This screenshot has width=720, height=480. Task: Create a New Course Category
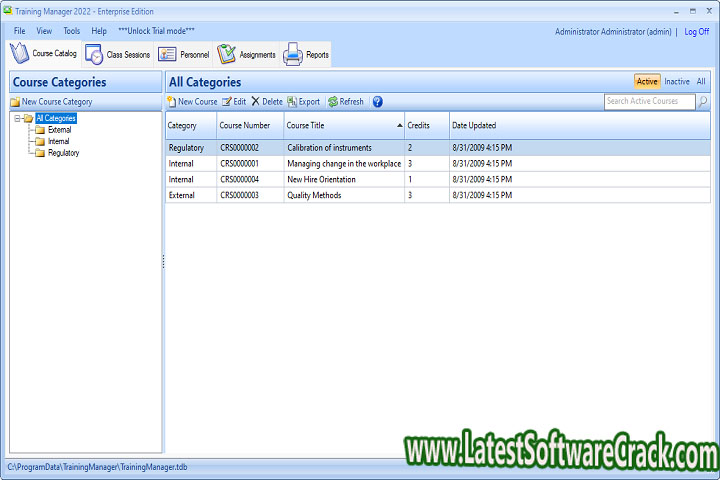click(x=52, y=102)
